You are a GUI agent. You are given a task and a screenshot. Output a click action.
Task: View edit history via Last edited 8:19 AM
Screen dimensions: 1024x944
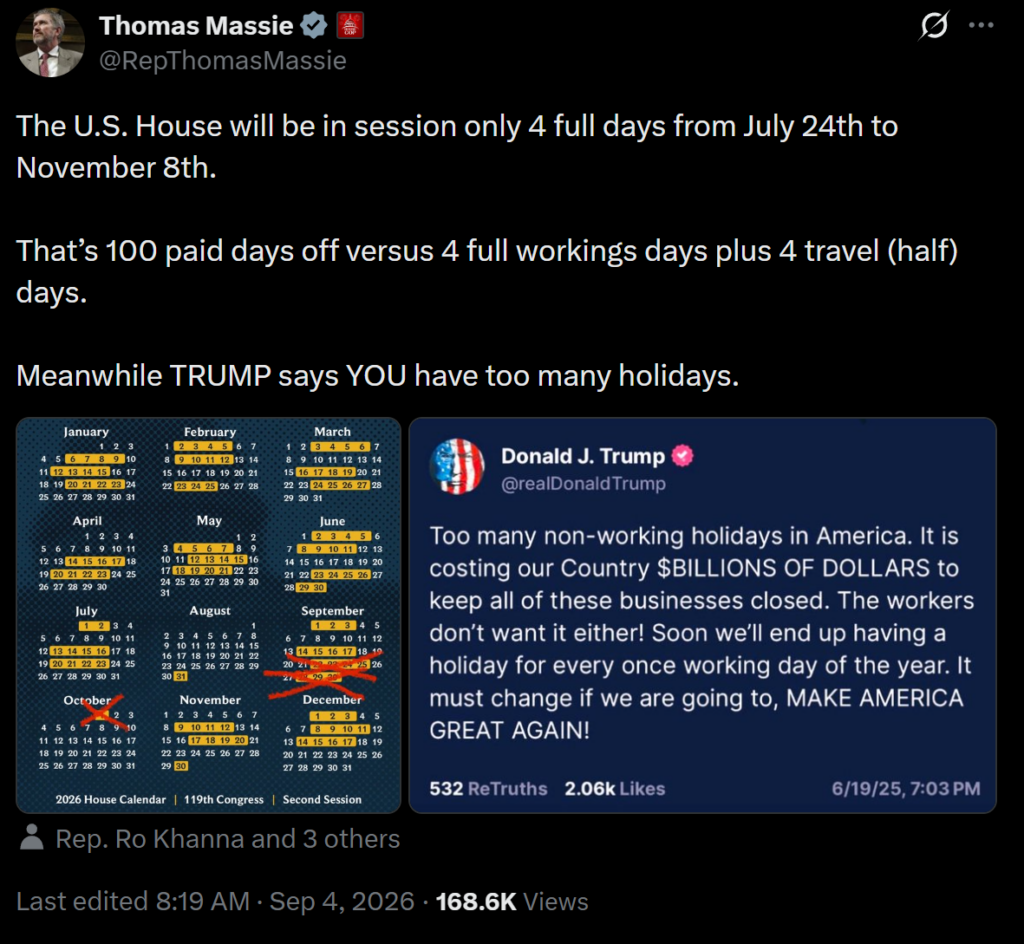[133, 902]
